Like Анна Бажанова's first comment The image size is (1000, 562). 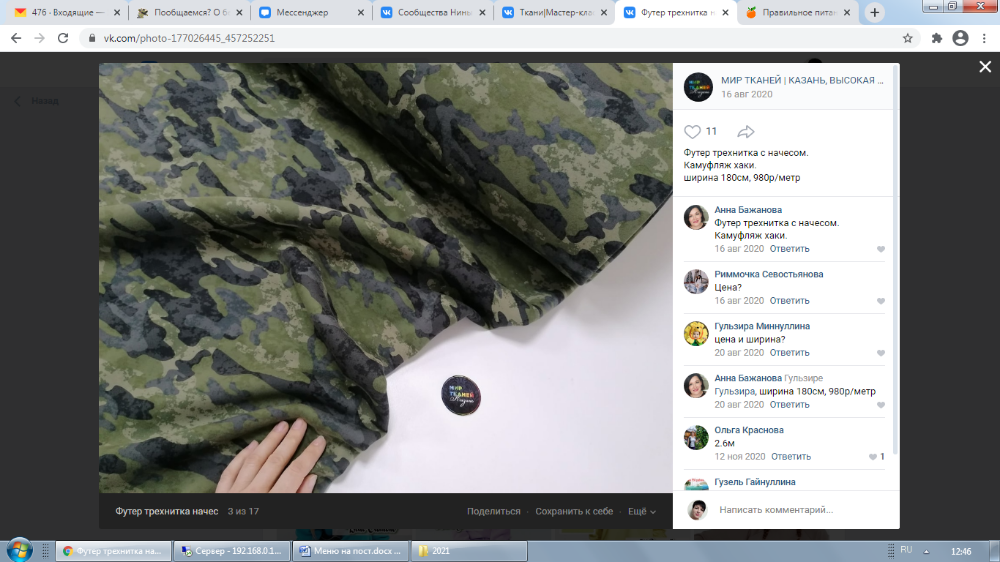(x=881, y=249)
